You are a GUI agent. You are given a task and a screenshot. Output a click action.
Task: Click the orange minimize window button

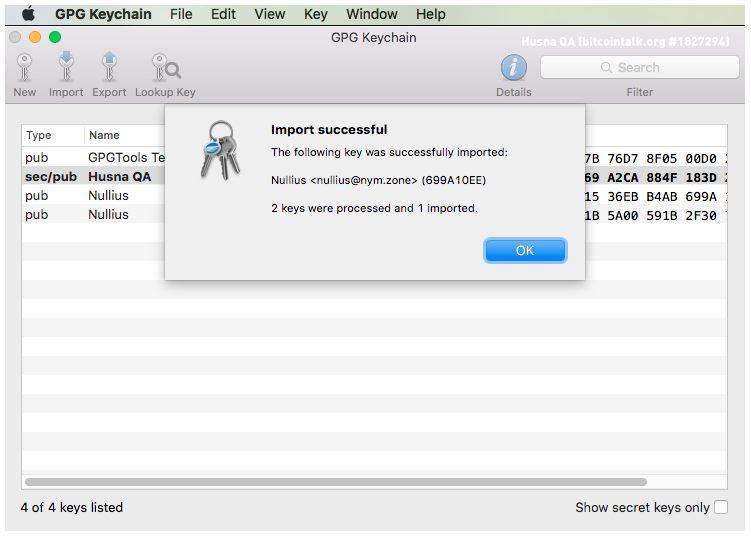click(35, 37)
